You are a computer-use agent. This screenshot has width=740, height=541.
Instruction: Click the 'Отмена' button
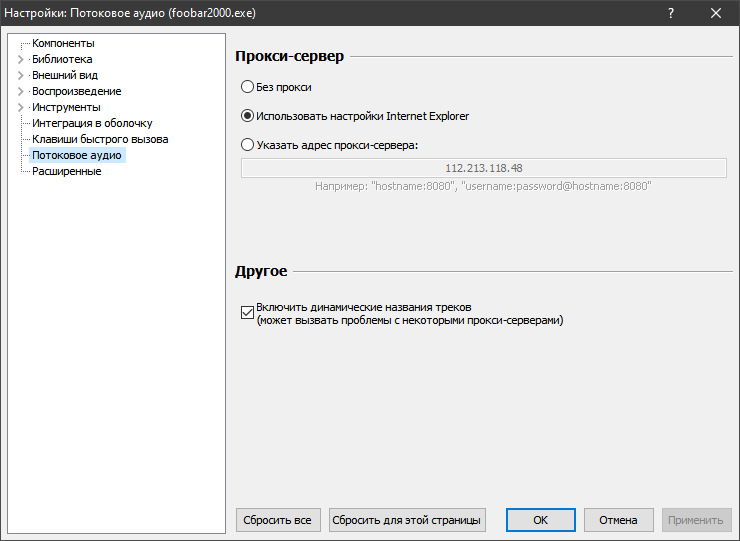tap(618, 520)
